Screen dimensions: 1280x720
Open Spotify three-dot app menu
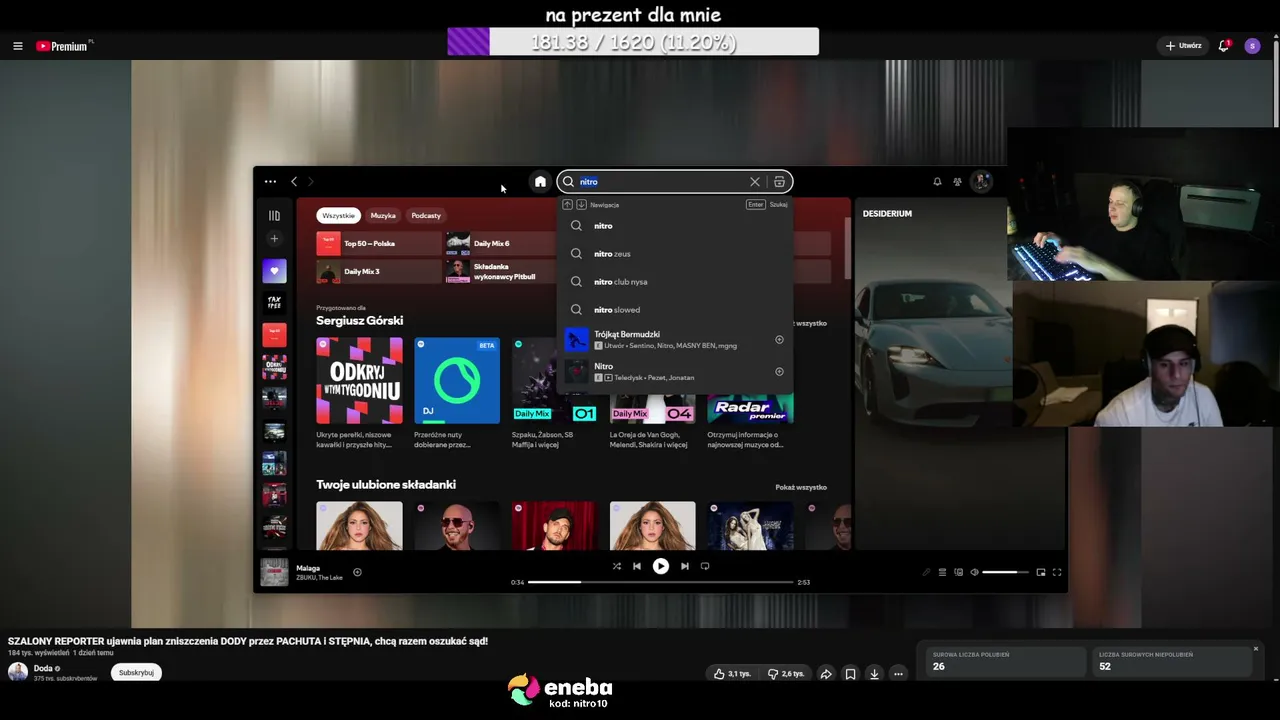(270, 182)
